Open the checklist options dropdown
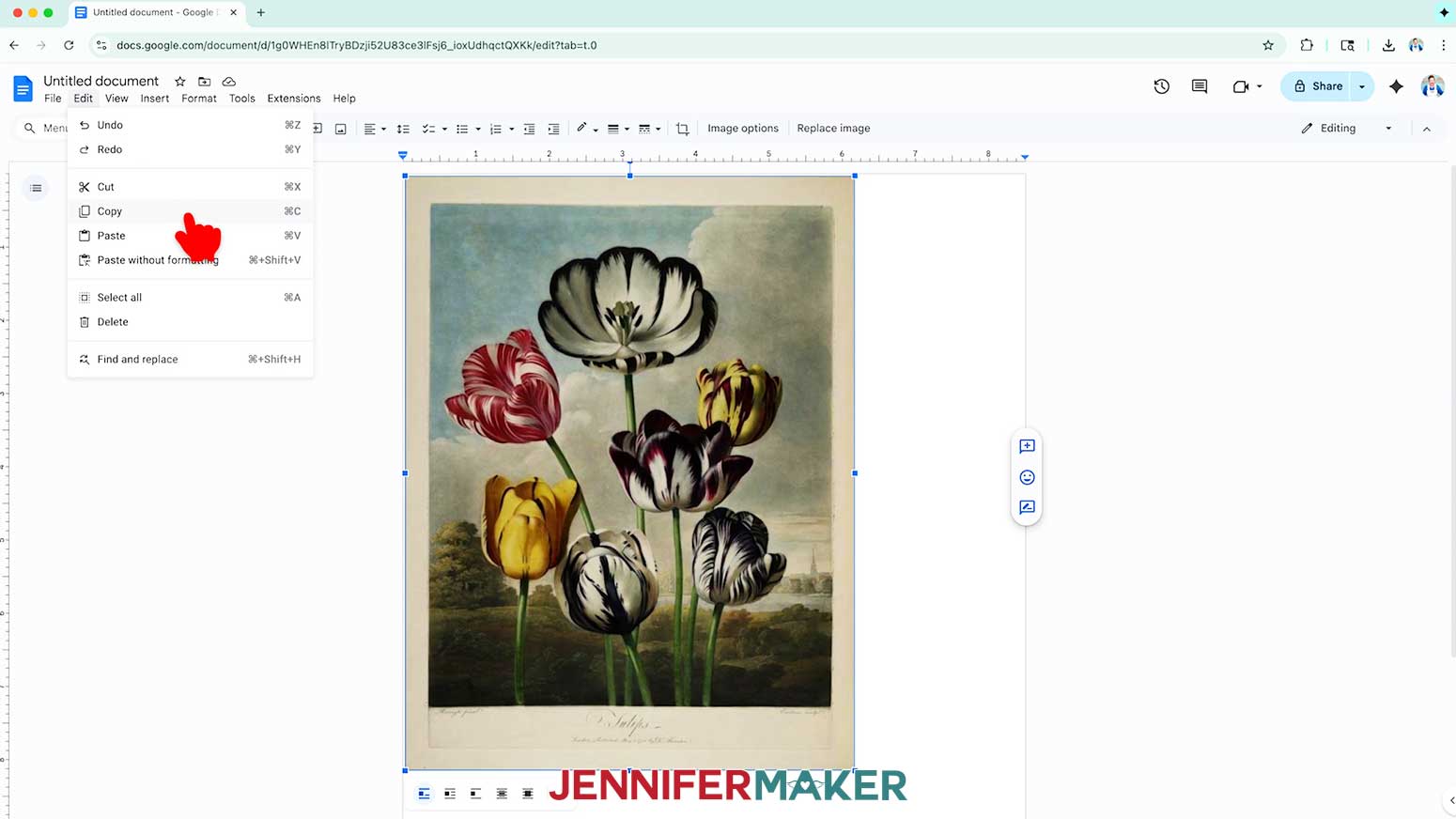This screenshot has width=1456, height=819. point(444,130)
